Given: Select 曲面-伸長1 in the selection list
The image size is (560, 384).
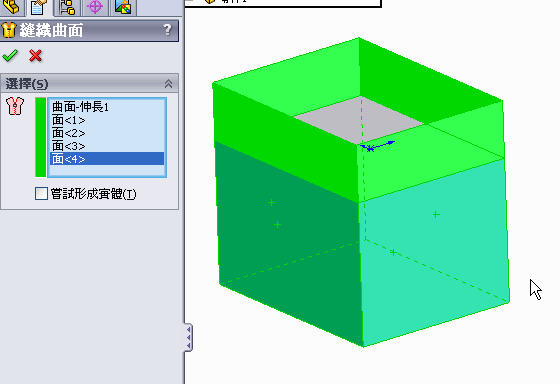Looking at the screenshot, I should coord(107,107).
